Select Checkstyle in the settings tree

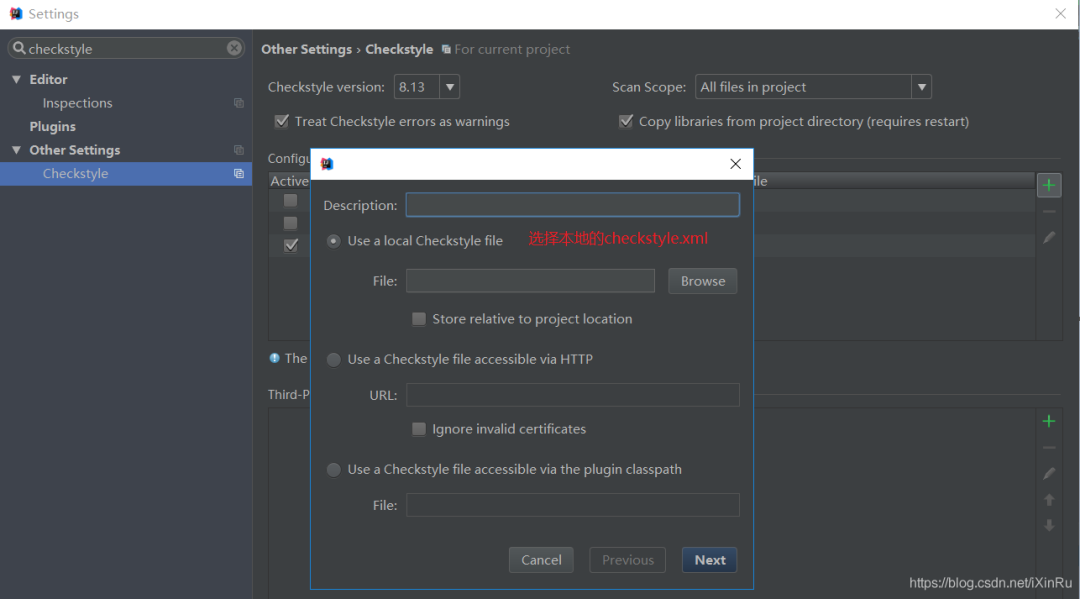coord(75,174)
